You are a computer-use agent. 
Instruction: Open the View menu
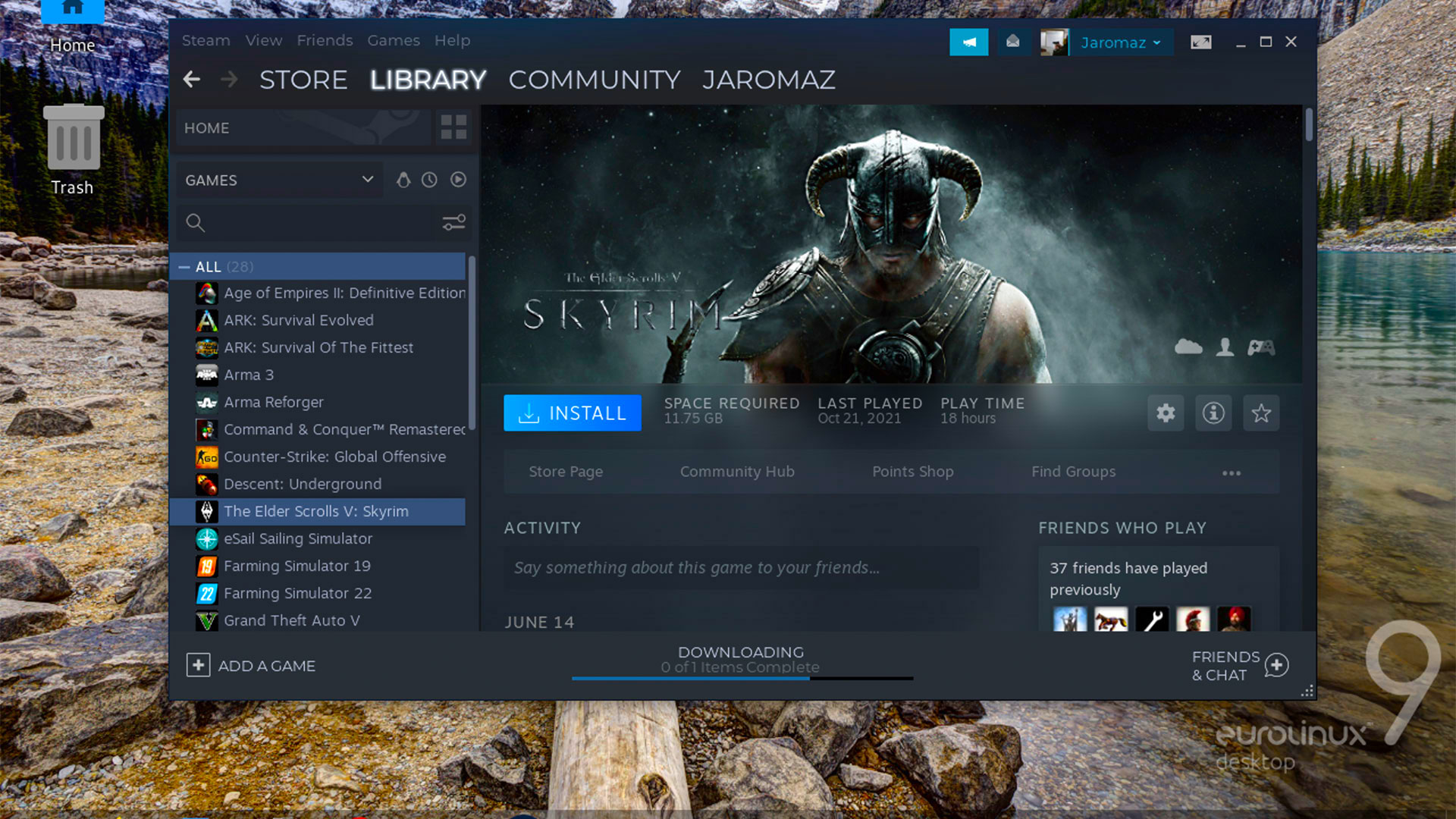(263, 40)
